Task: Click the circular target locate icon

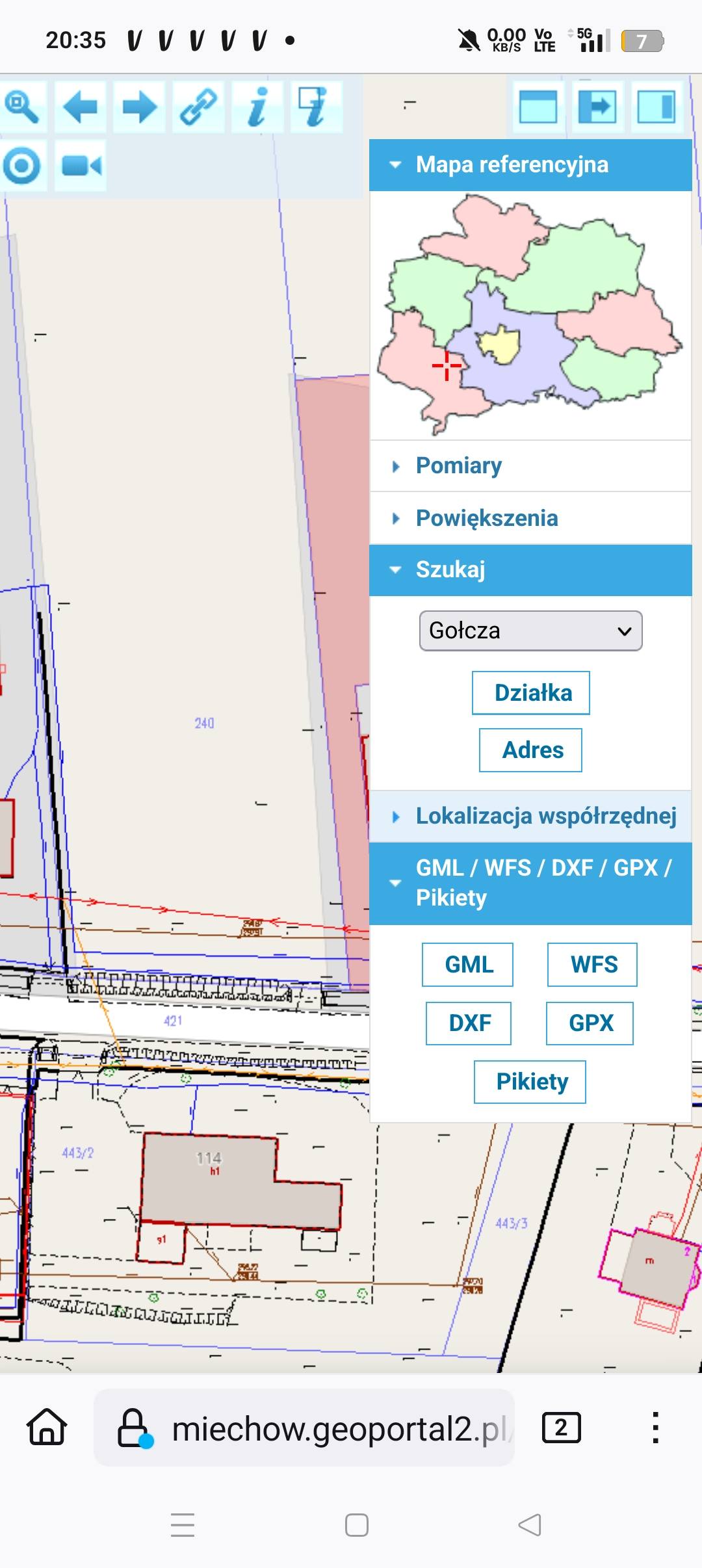Action: (23, 166)
